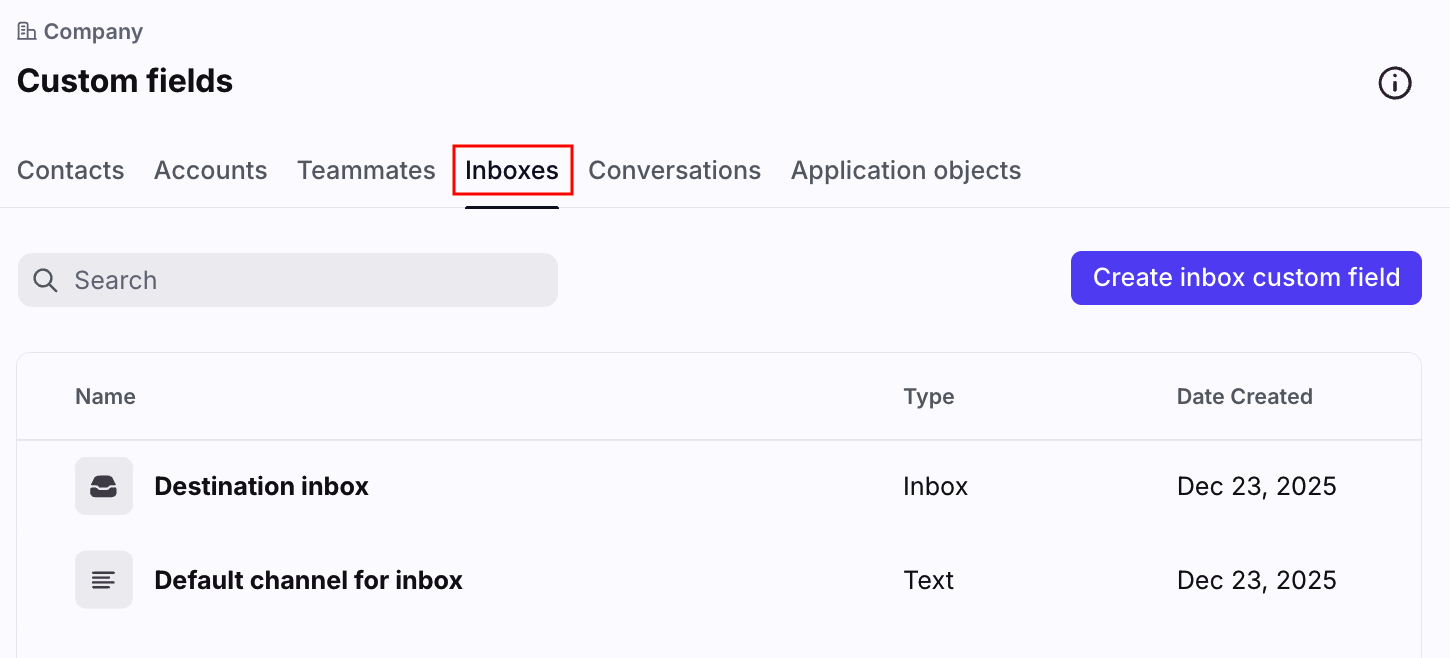Screen dimensions: 1450x658
Task: Open the Default channel for inbox field
Action: click(x=308, y=581)
